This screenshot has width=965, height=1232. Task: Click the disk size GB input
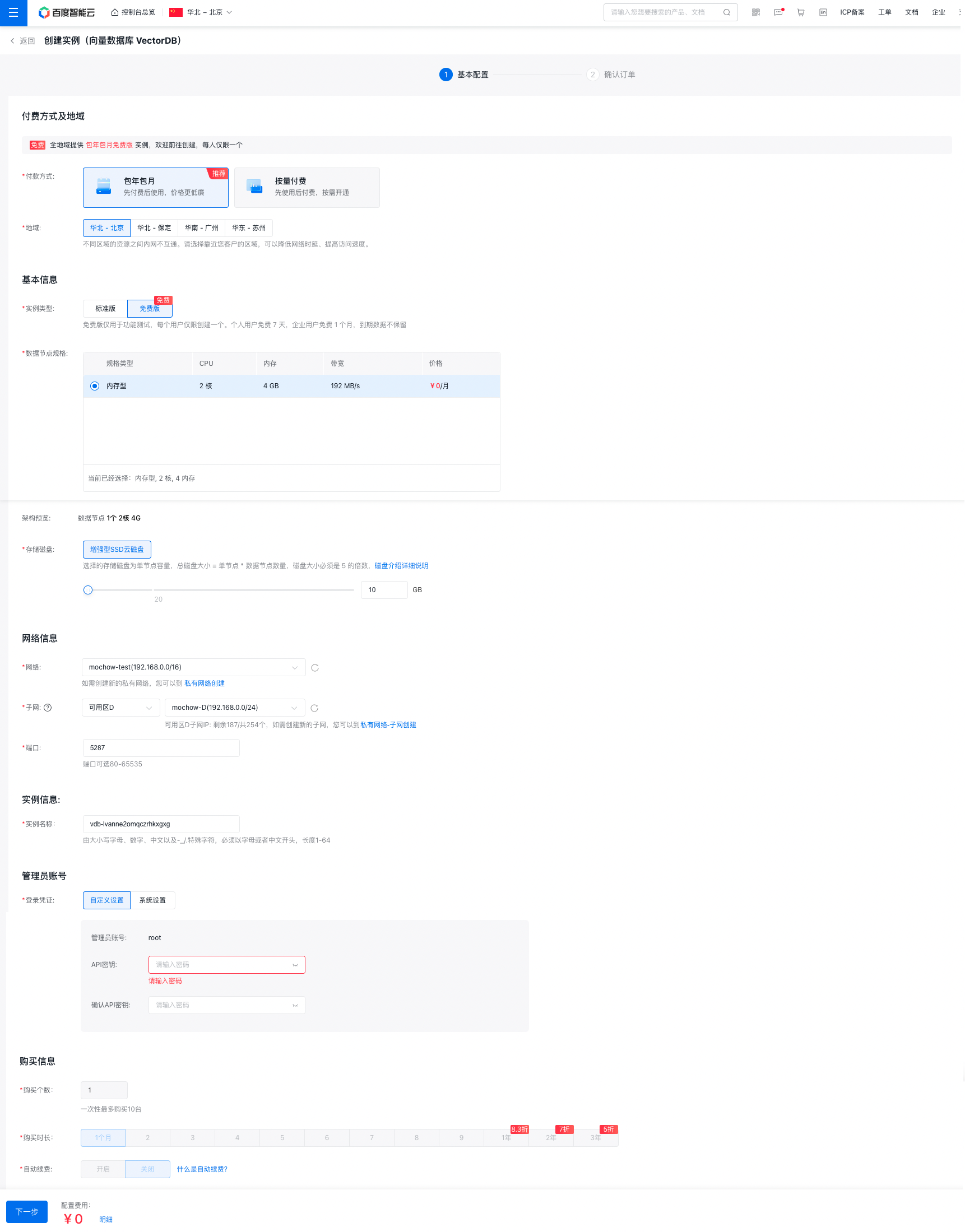point(384,590)
